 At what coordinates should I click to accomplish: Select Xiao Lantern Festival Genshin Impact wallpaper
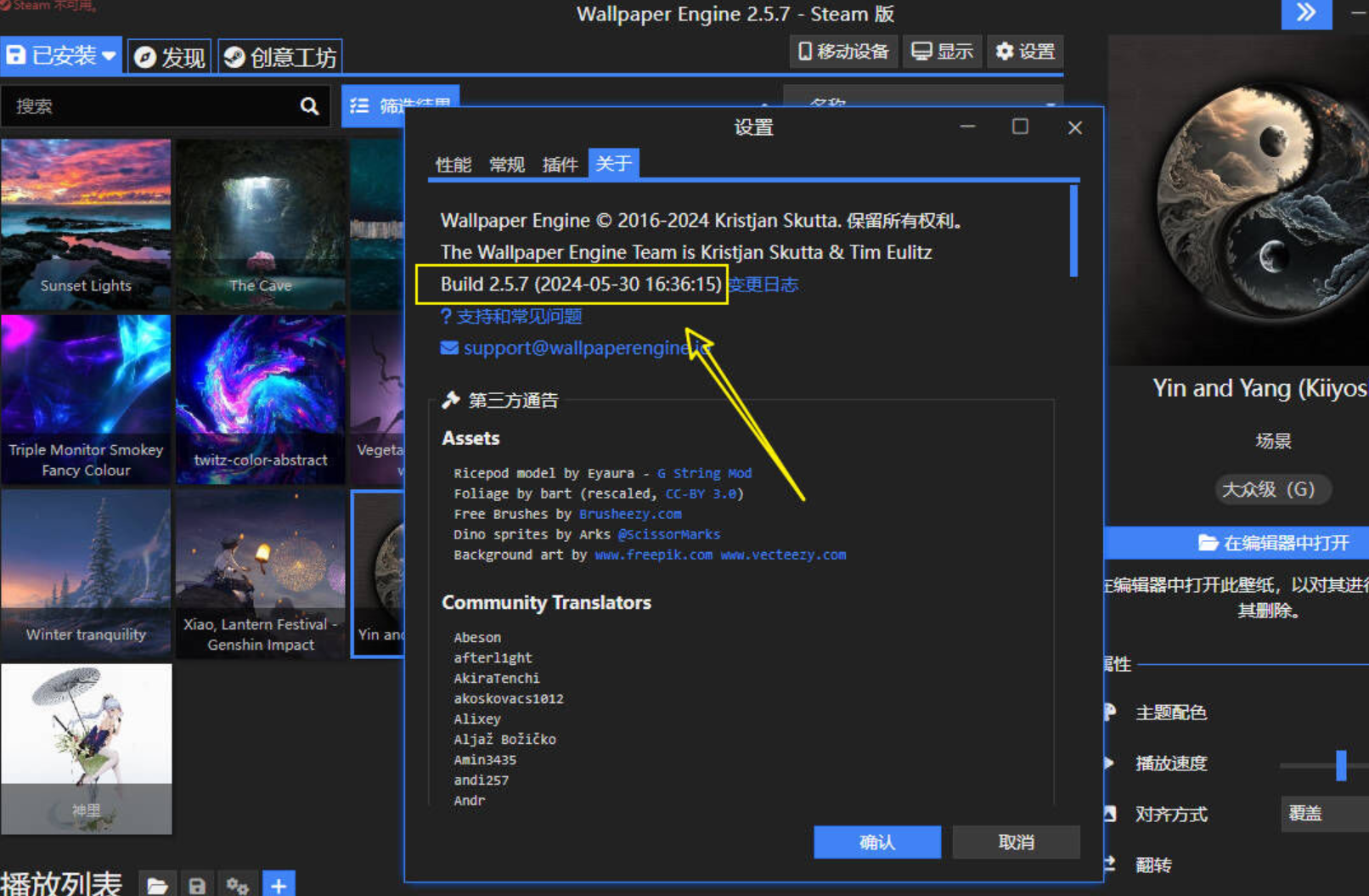click(x=261, y=574)
